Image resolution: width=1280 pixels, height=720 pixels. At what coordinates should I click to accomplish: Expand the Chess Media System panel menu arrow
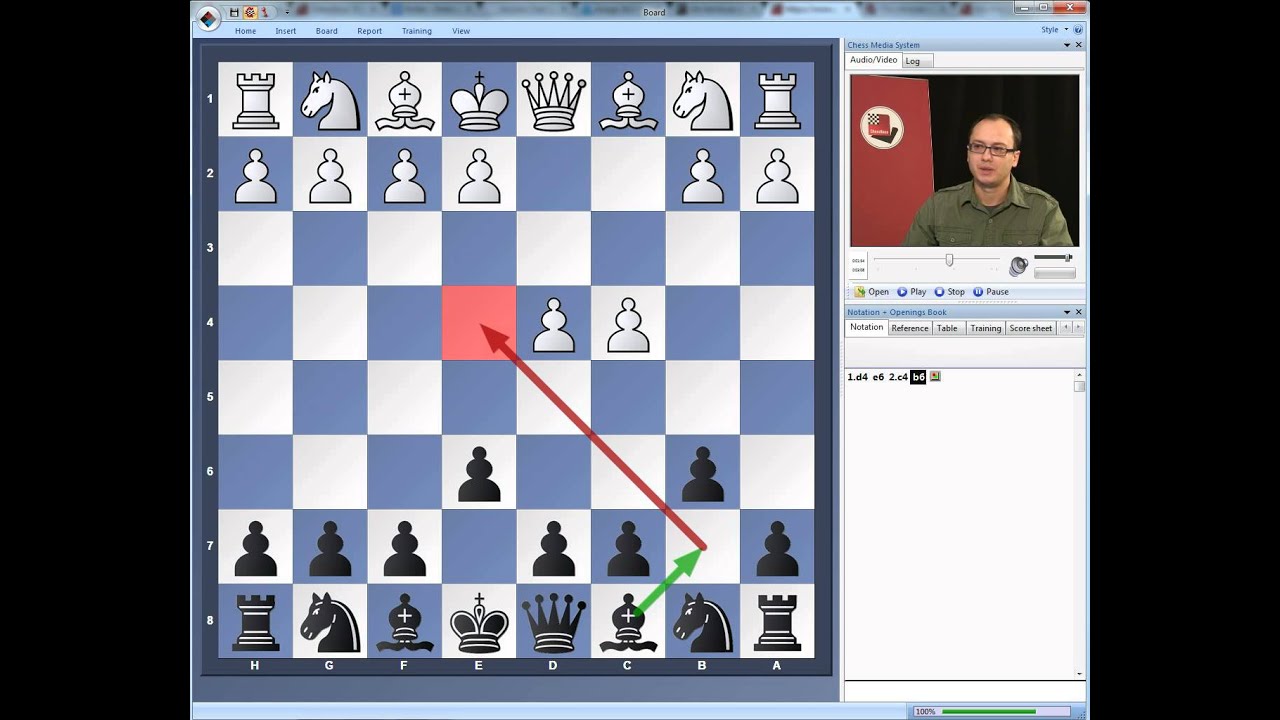pyautogui.click(x=1066, y=45)
